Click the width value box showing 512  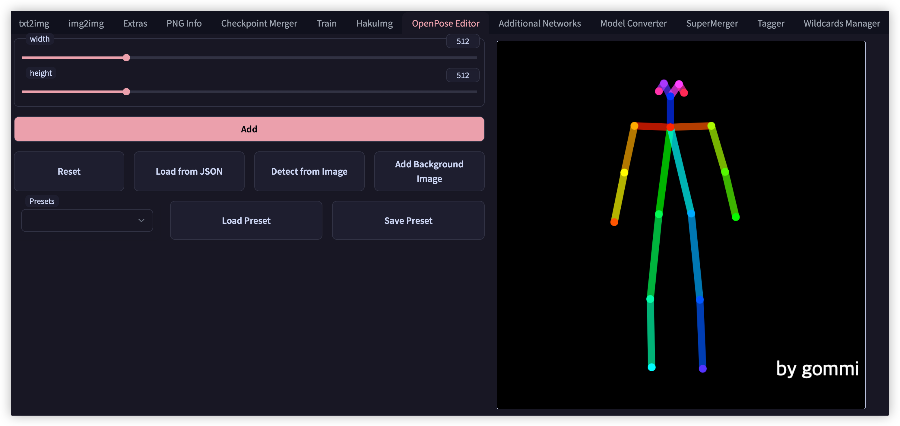(463, 41)
